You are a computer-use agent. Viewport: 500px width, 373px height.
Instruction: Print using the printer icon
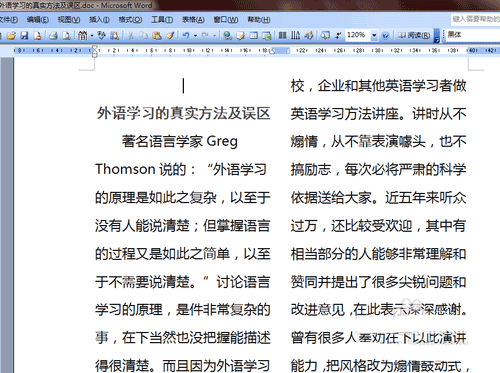53,35
